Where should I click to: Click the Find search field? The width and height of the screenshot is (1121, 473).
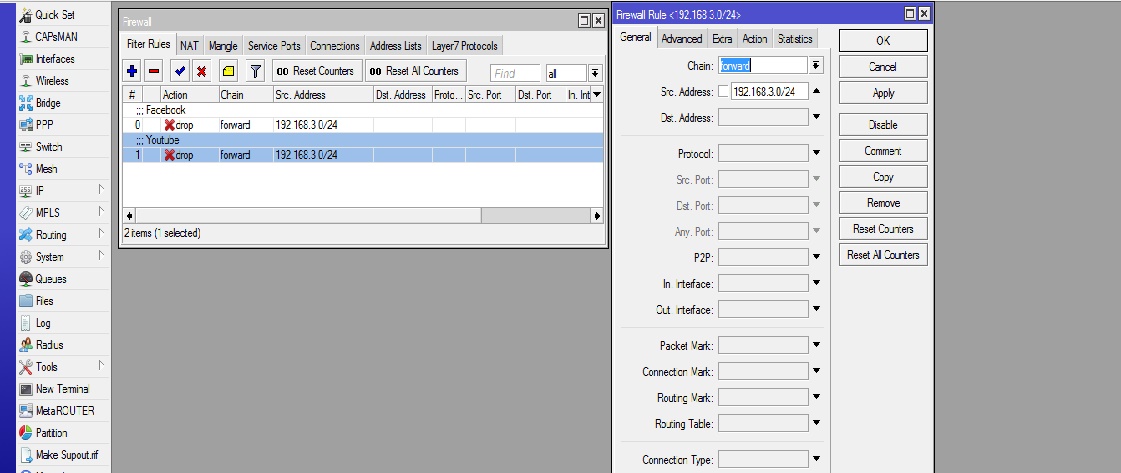click(515, 74)
